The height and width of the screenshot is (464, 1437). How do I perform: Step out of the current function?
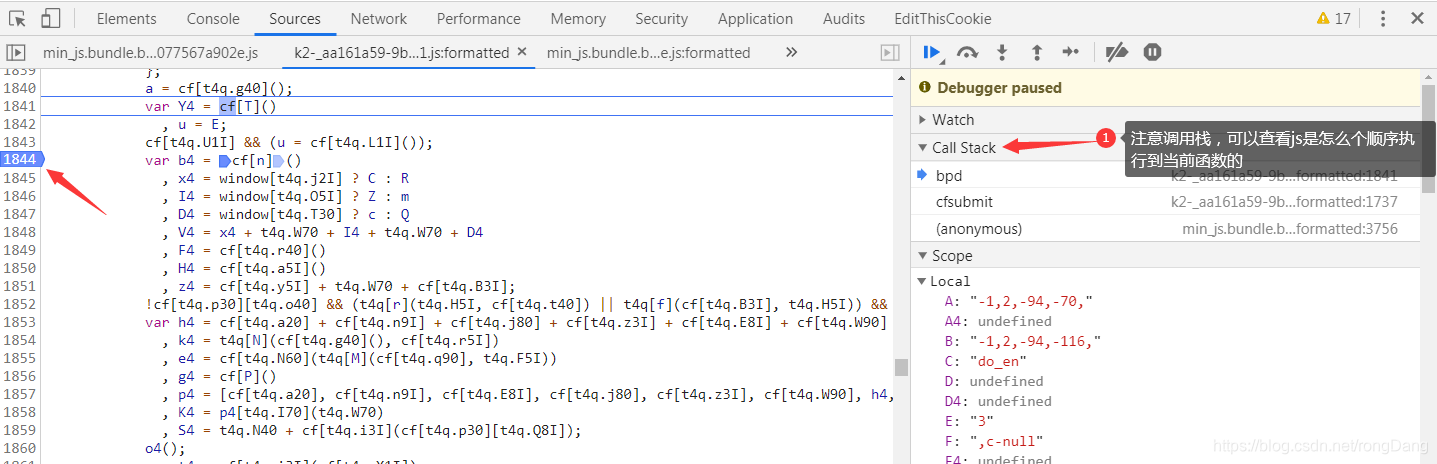[1036, 52]
